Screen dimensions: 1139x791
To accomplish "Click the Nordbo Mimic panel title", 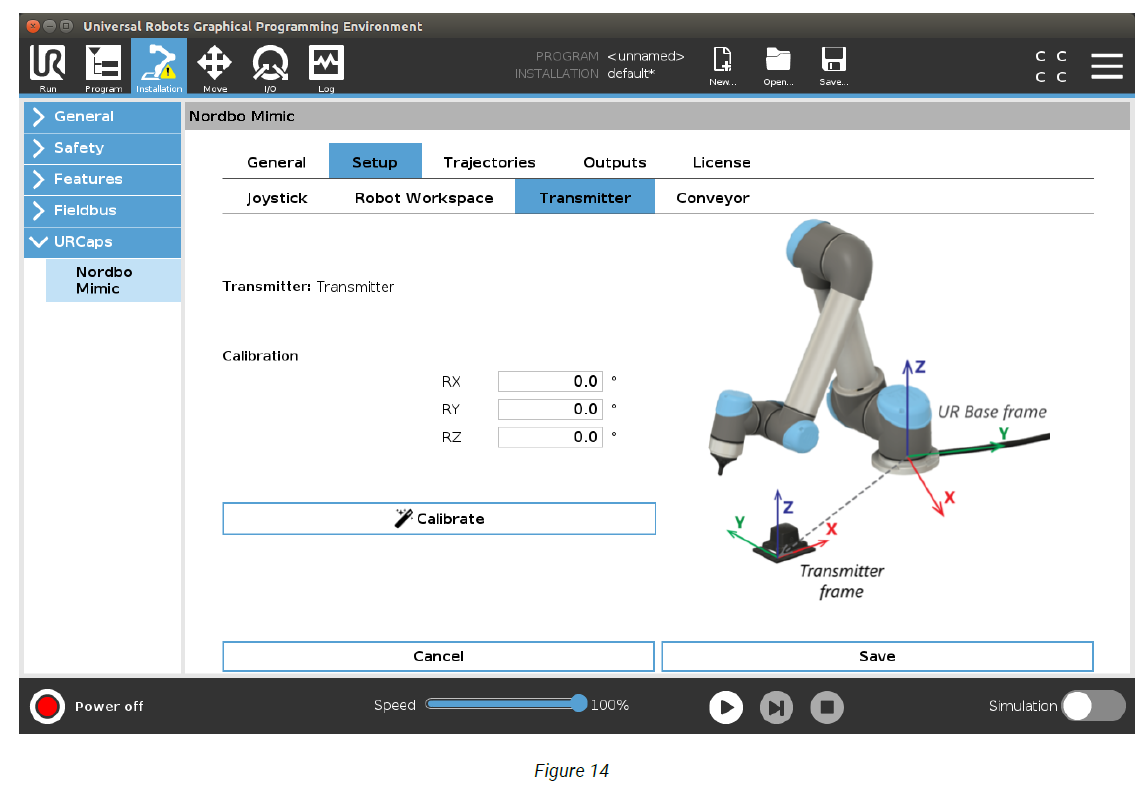I will (242, 116).
